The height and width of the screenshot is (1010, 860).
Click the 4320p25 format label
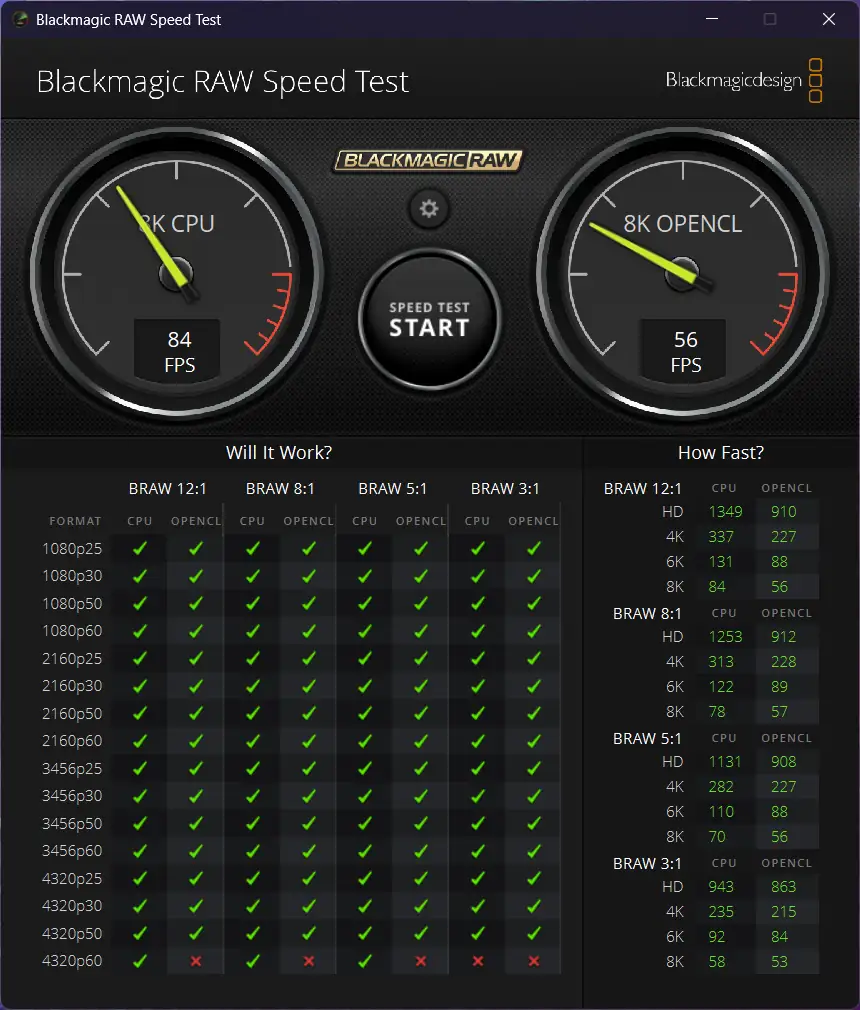point(72,879)
